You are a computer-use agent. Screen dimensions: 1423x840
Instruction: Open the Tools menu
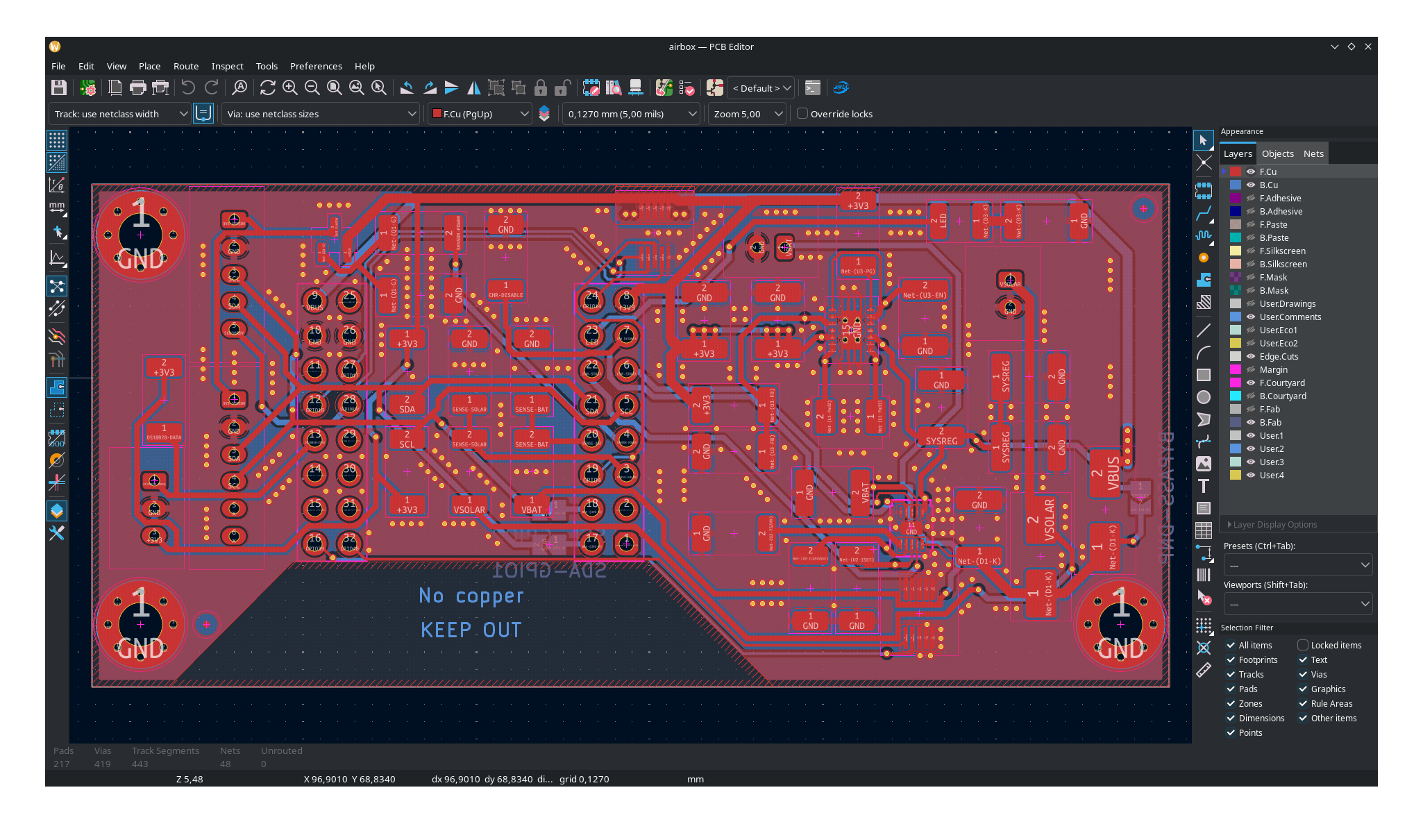click(267, 66)
